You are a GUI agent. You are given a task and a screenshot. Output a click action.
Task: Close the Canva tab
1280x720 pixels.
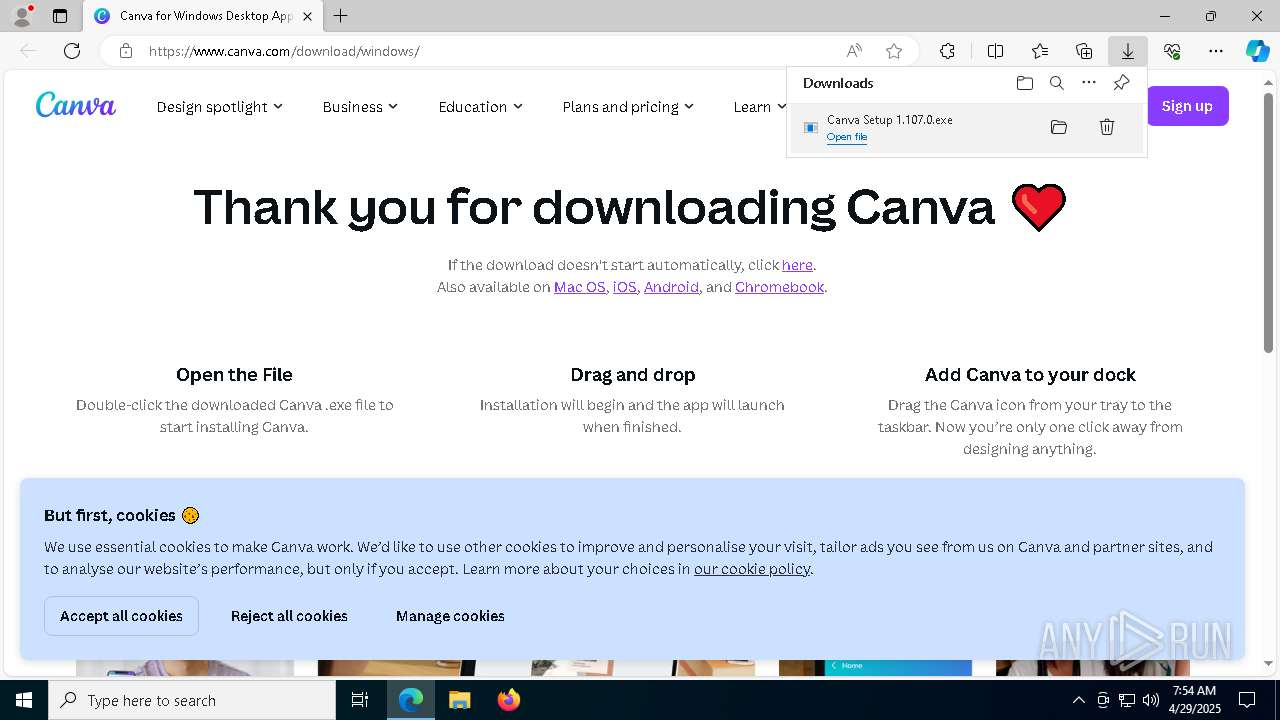coord(307,16)
